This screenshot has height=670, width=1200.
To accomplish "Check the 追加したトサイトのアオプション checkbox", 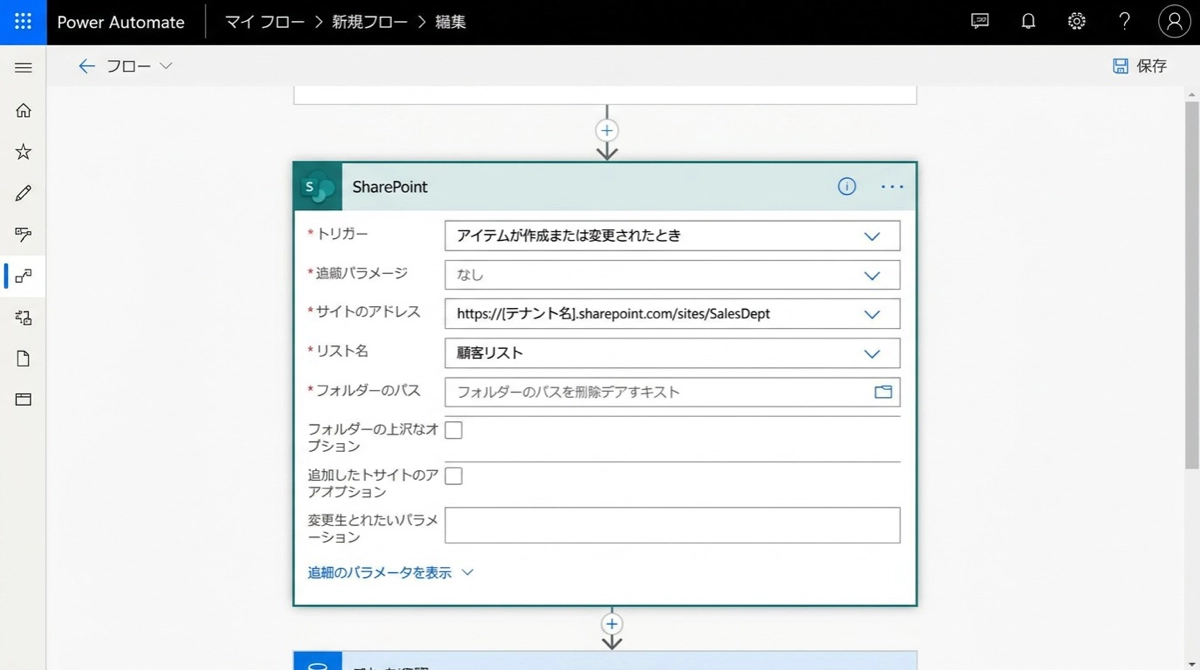I will [454, 476].
